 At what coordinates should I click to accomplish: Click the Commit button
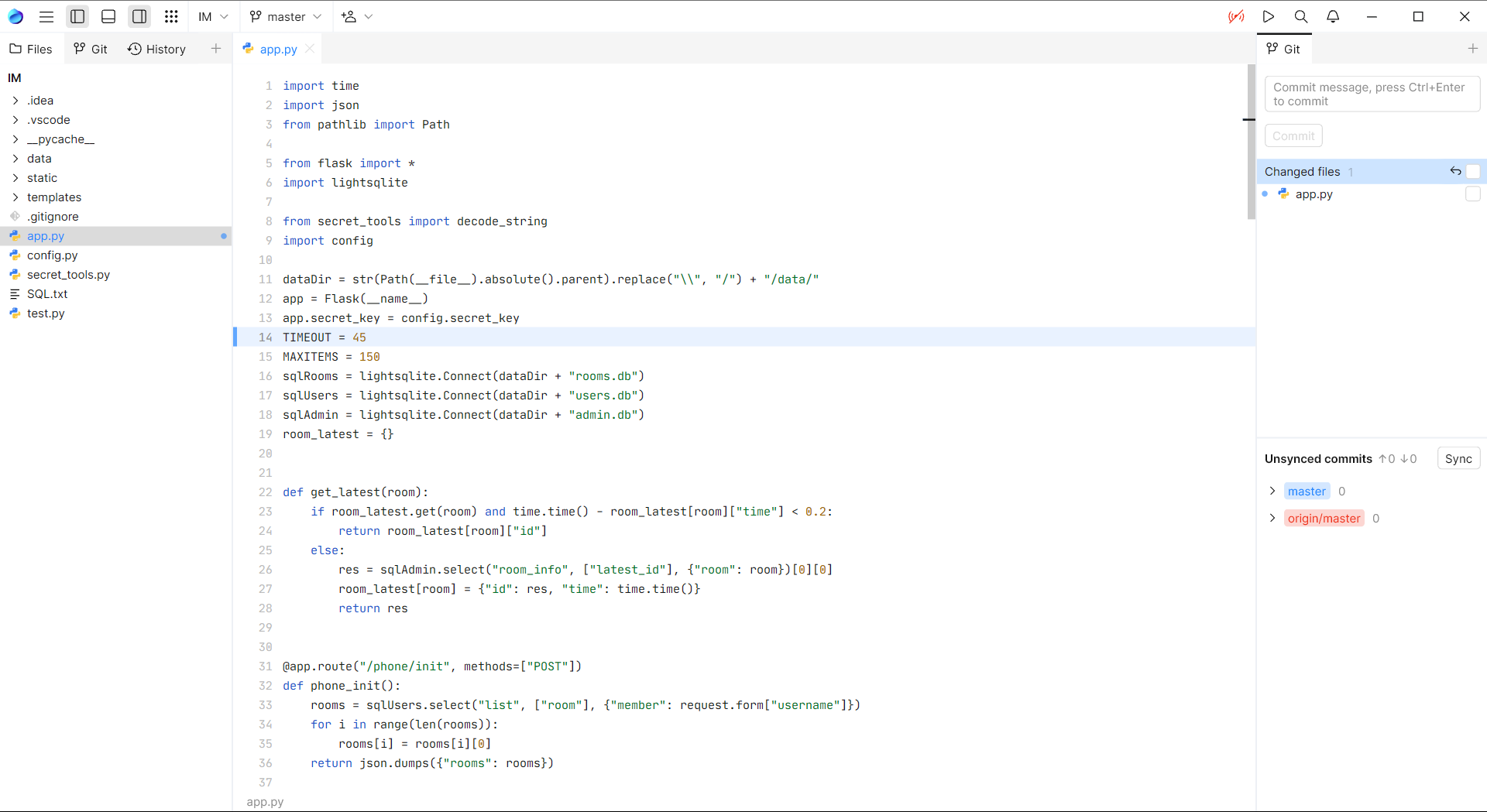coord(1293,135)
